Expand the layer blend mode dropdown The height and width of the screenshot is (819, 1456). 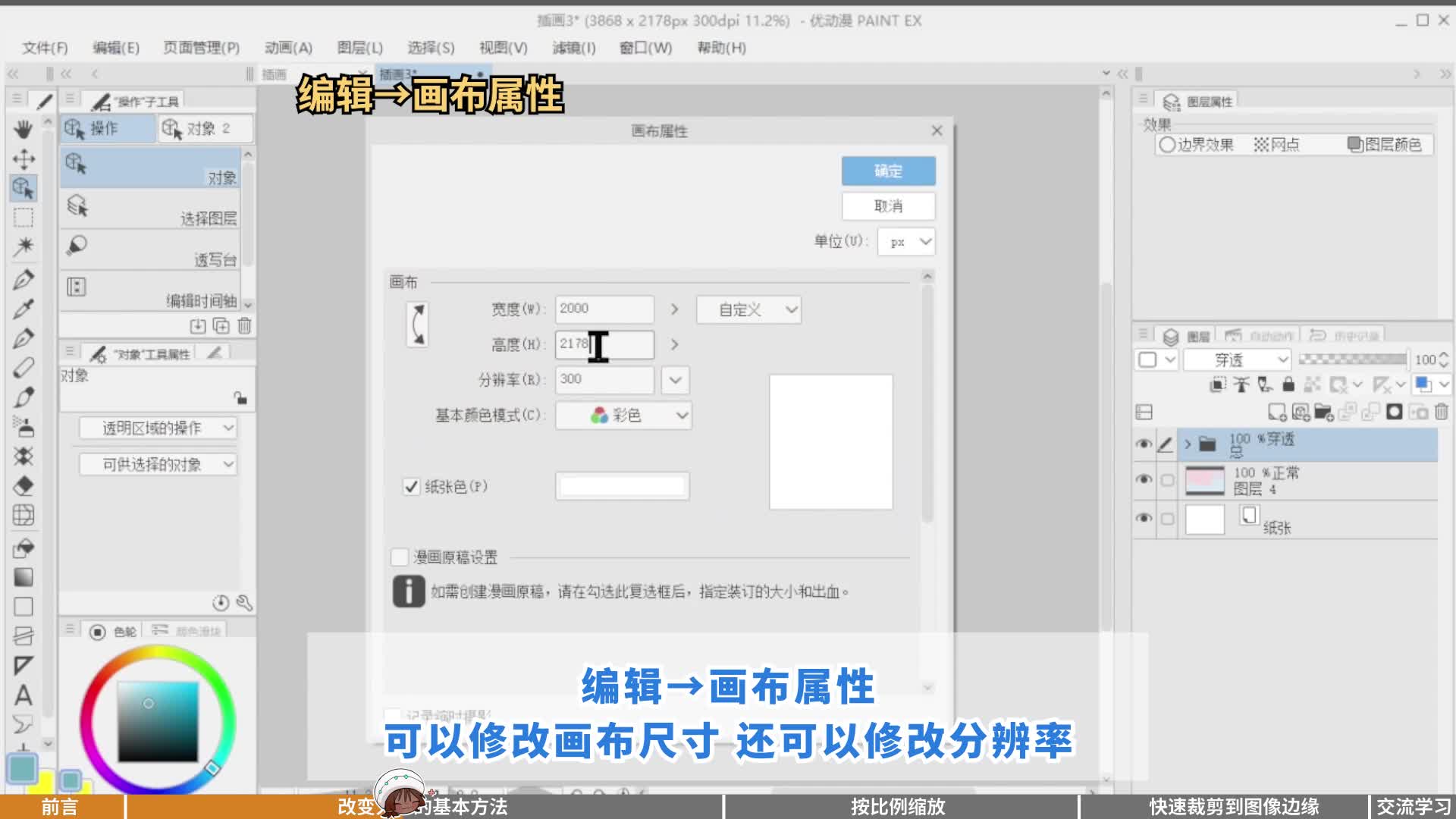(1237, 359)
